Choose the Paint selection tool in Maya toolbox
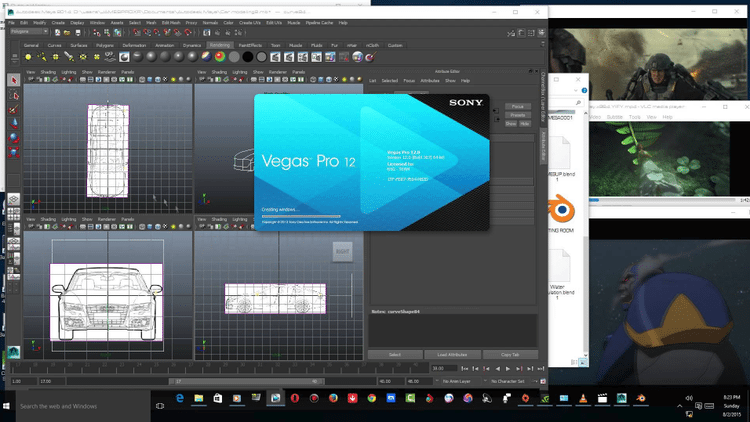The width and height of the screenshot is (750, 422). tap(14, 110)
